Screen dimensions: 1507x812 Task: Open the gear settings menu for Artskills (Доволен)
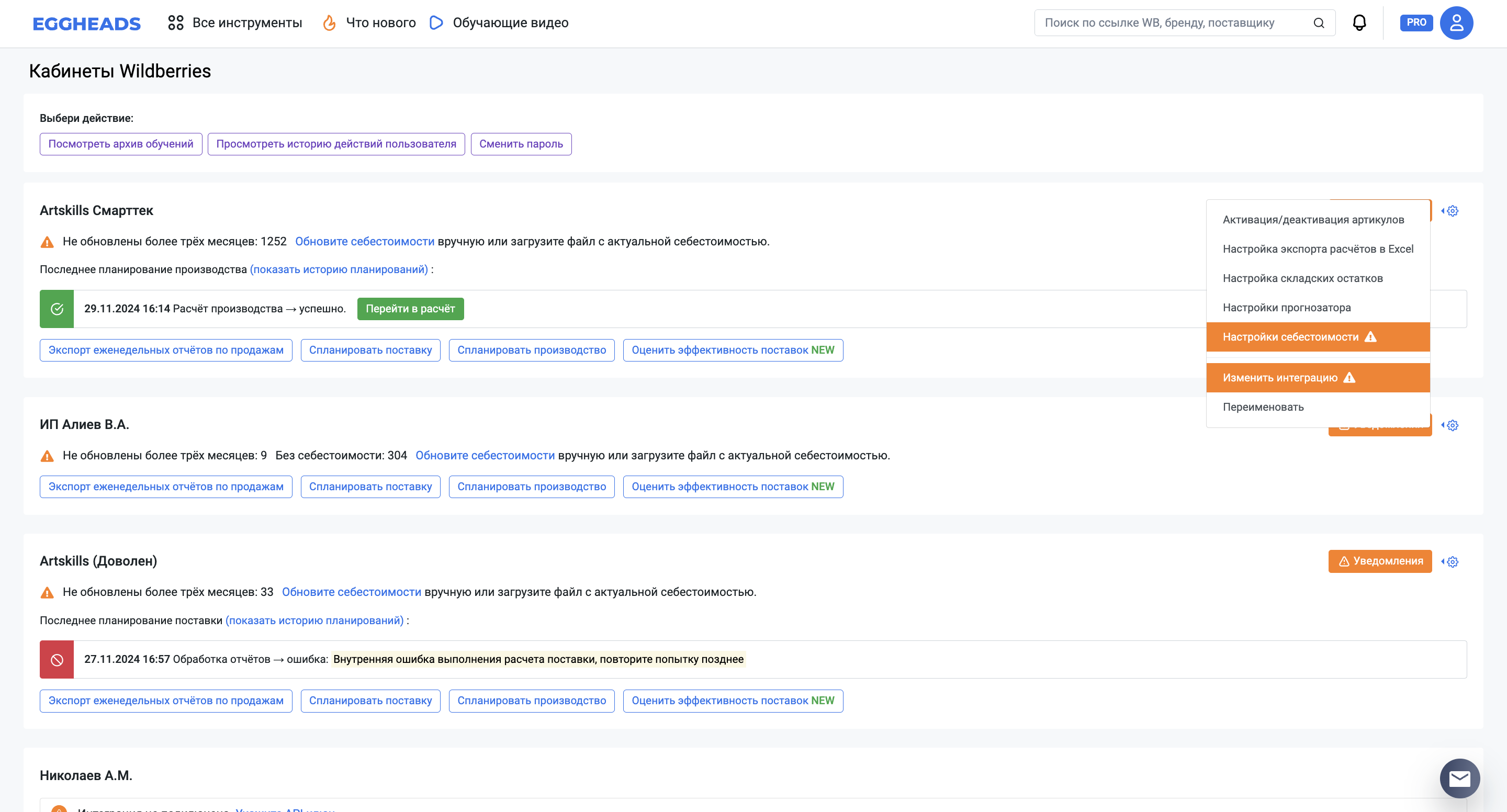(x=1450, y=561)
